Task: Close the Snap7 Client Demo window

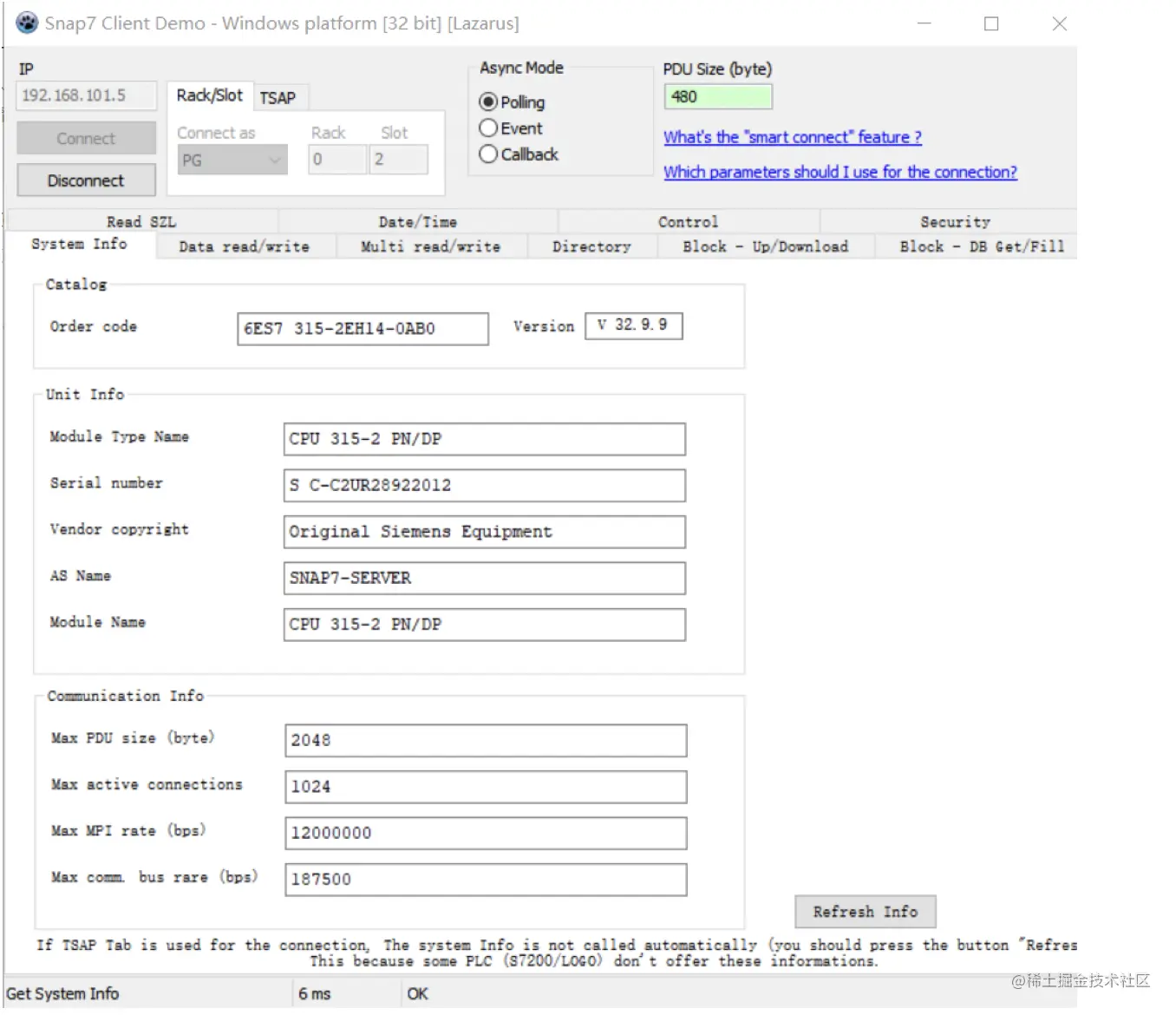Action: pos(1060,23)
